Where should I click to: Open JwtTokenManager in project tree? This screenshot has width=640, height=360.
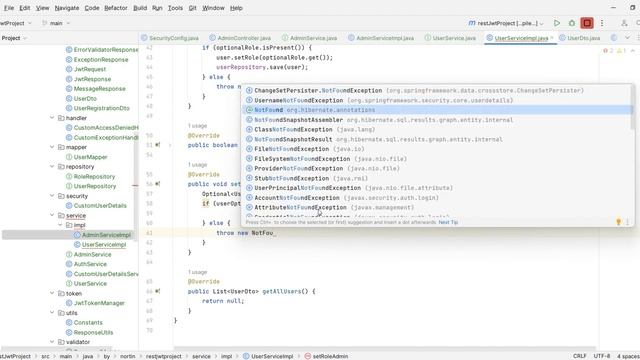click(99, 303)
